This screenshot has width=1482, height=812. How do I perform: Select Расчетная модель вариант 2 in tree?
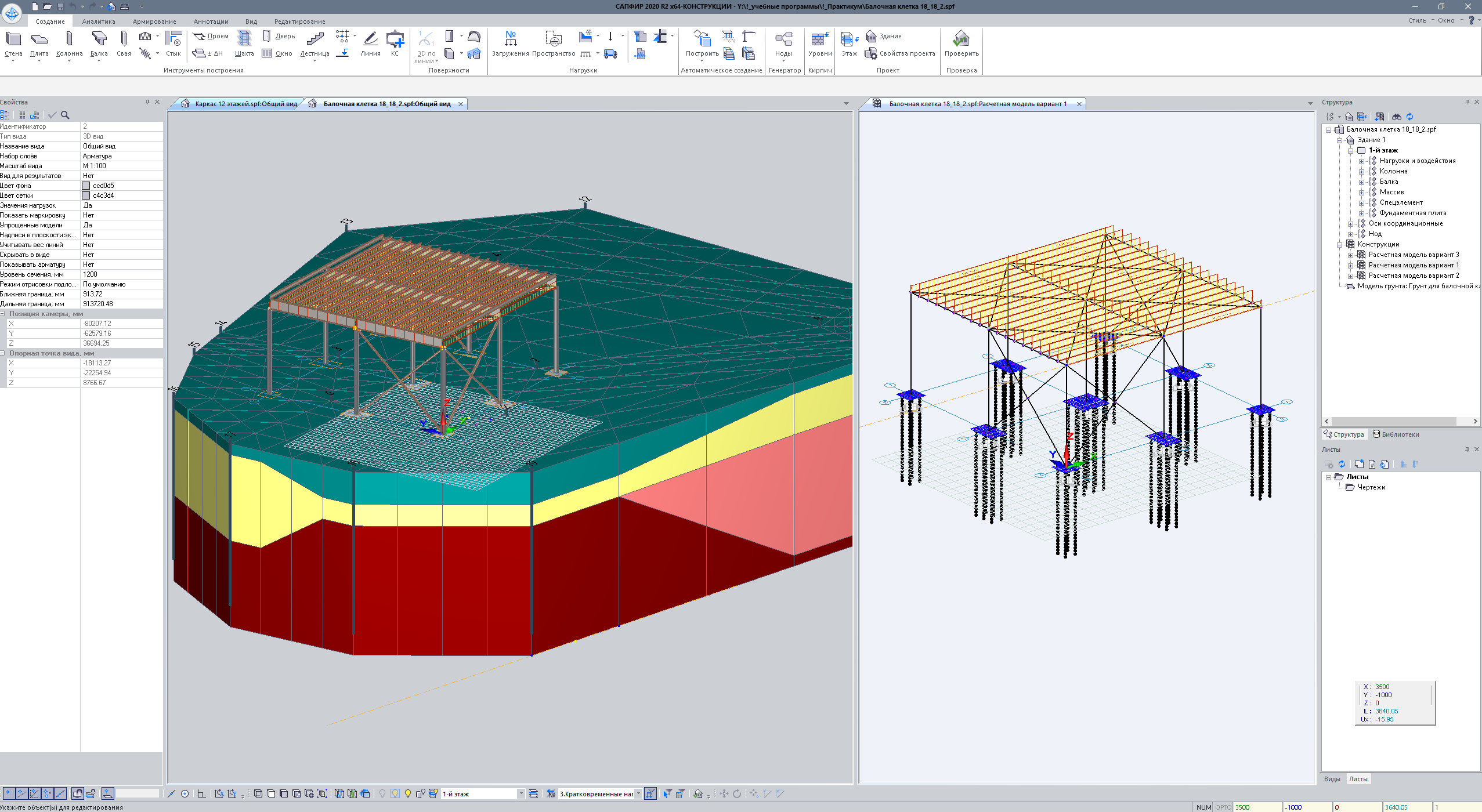[x=1414, y=276]
